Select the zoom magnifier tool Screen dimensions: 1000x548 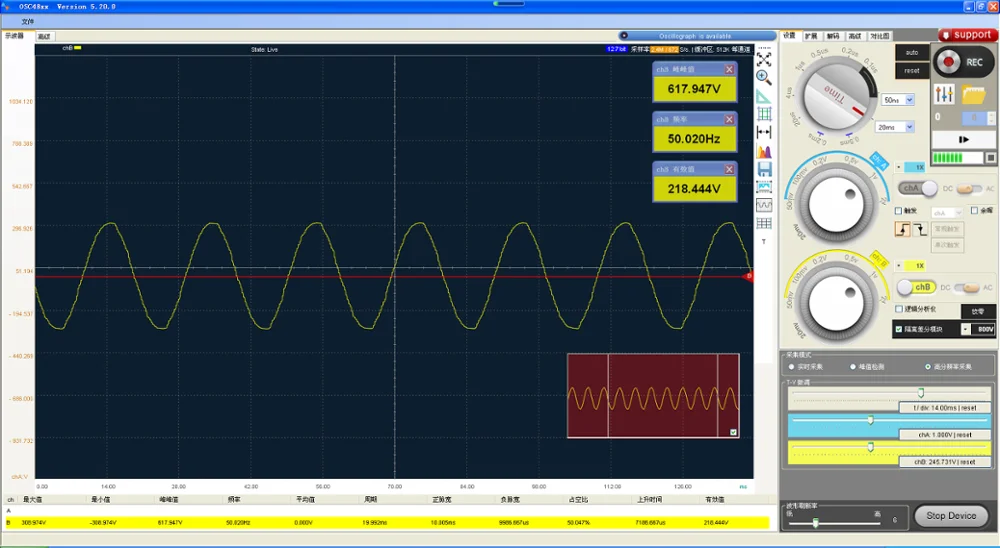[763, 78]
